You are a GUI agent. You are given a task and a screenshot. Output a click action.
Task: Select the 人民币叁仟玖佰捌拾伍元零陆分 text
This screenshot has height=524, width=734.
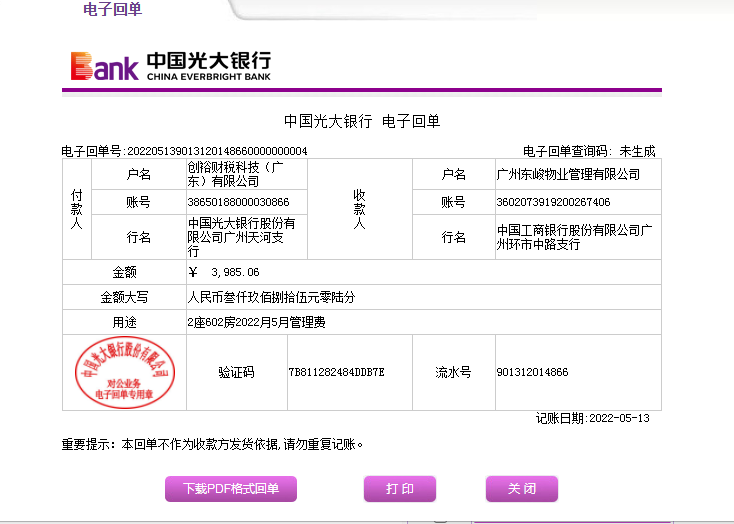click(271, 298)
